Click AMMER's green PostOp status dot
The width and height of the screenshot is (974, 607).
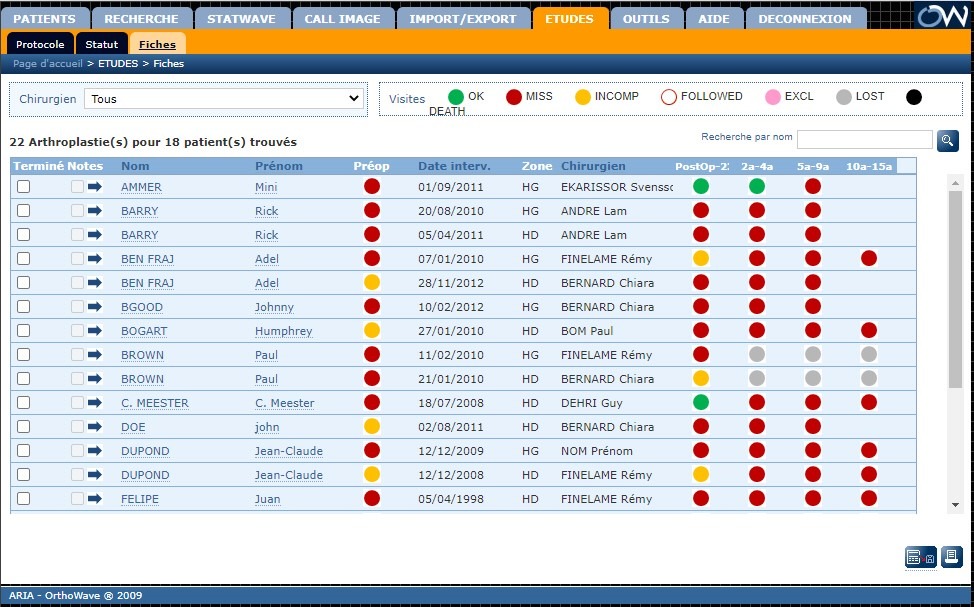tap(701, 186)
